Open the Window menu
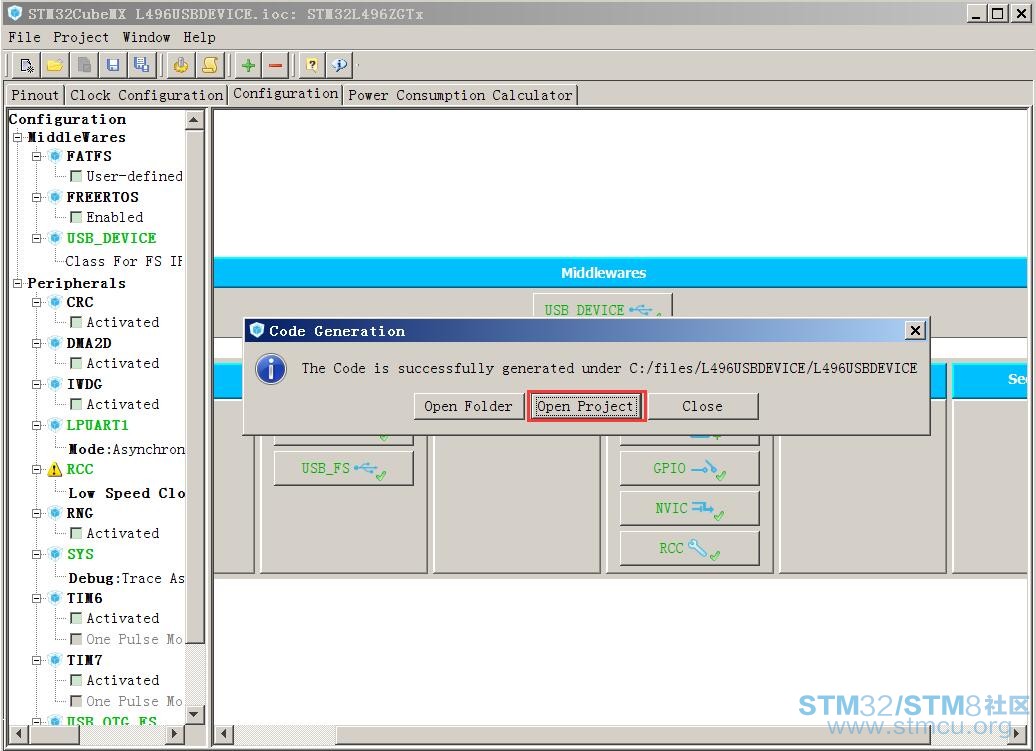This screenshot has width=1036, height=751. coord(146,38)
